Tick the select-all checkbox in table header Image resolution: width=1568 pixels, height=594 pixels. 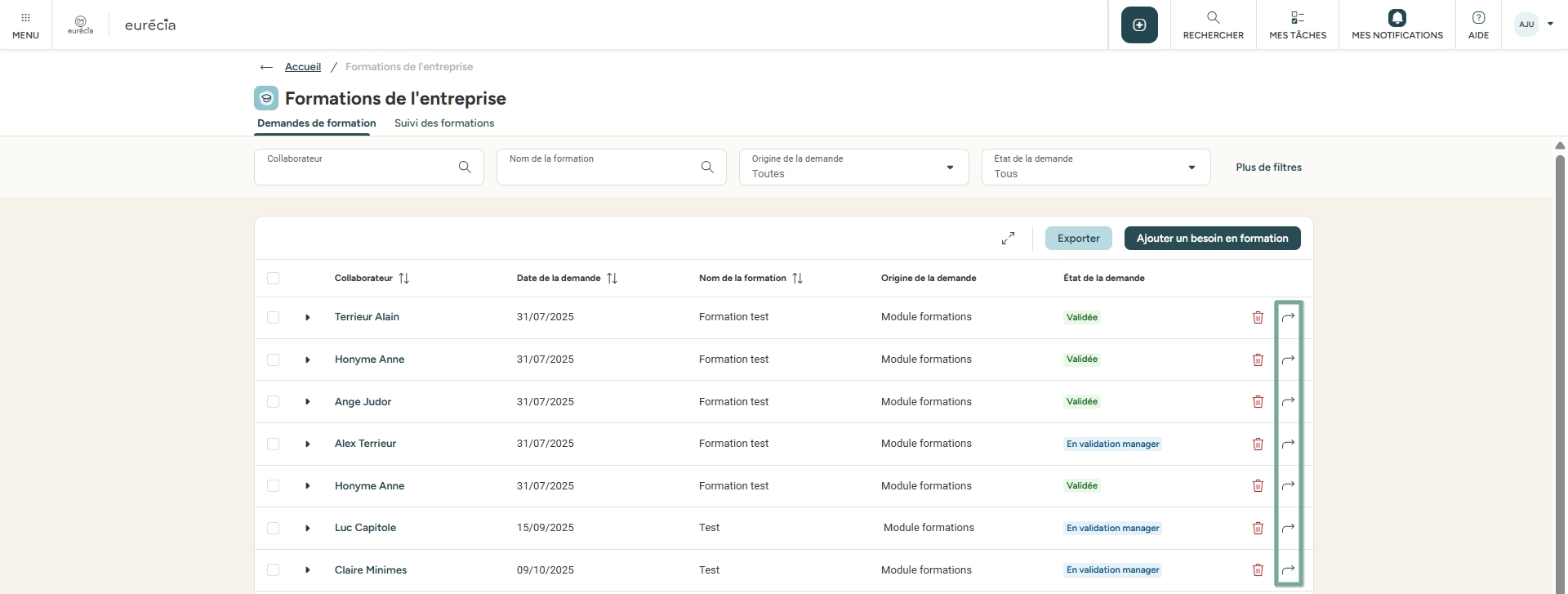pos(274,279)
